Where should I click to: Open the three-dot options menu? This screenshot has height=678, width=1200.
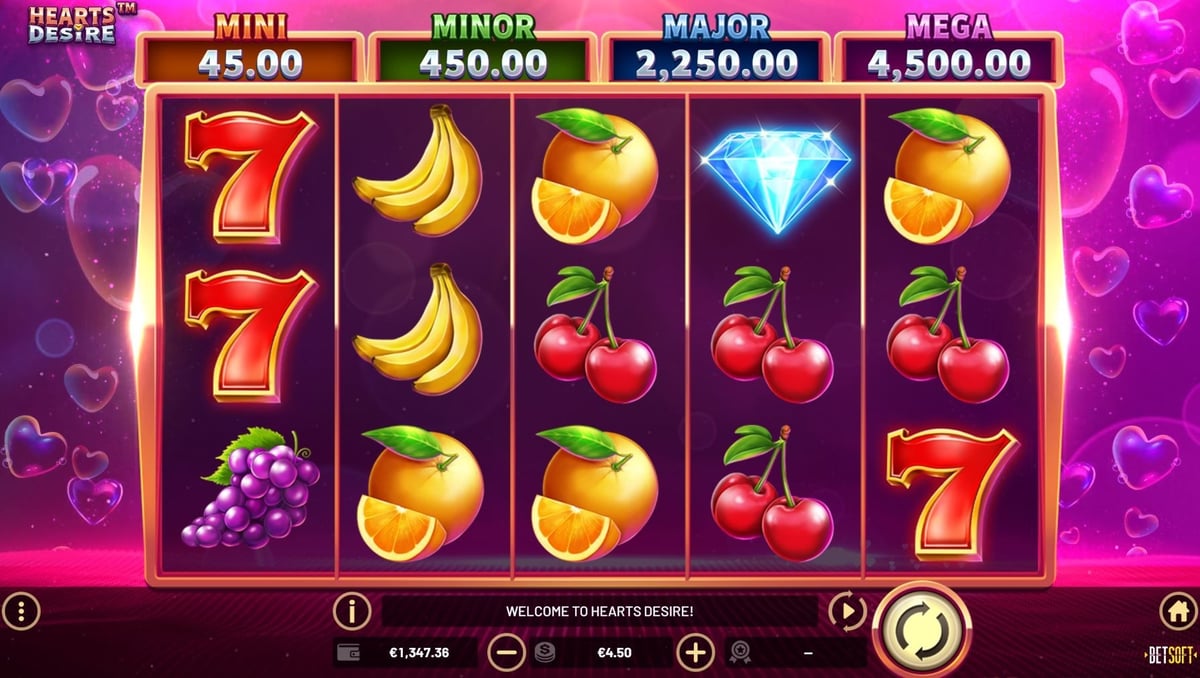tap(21, 610)
